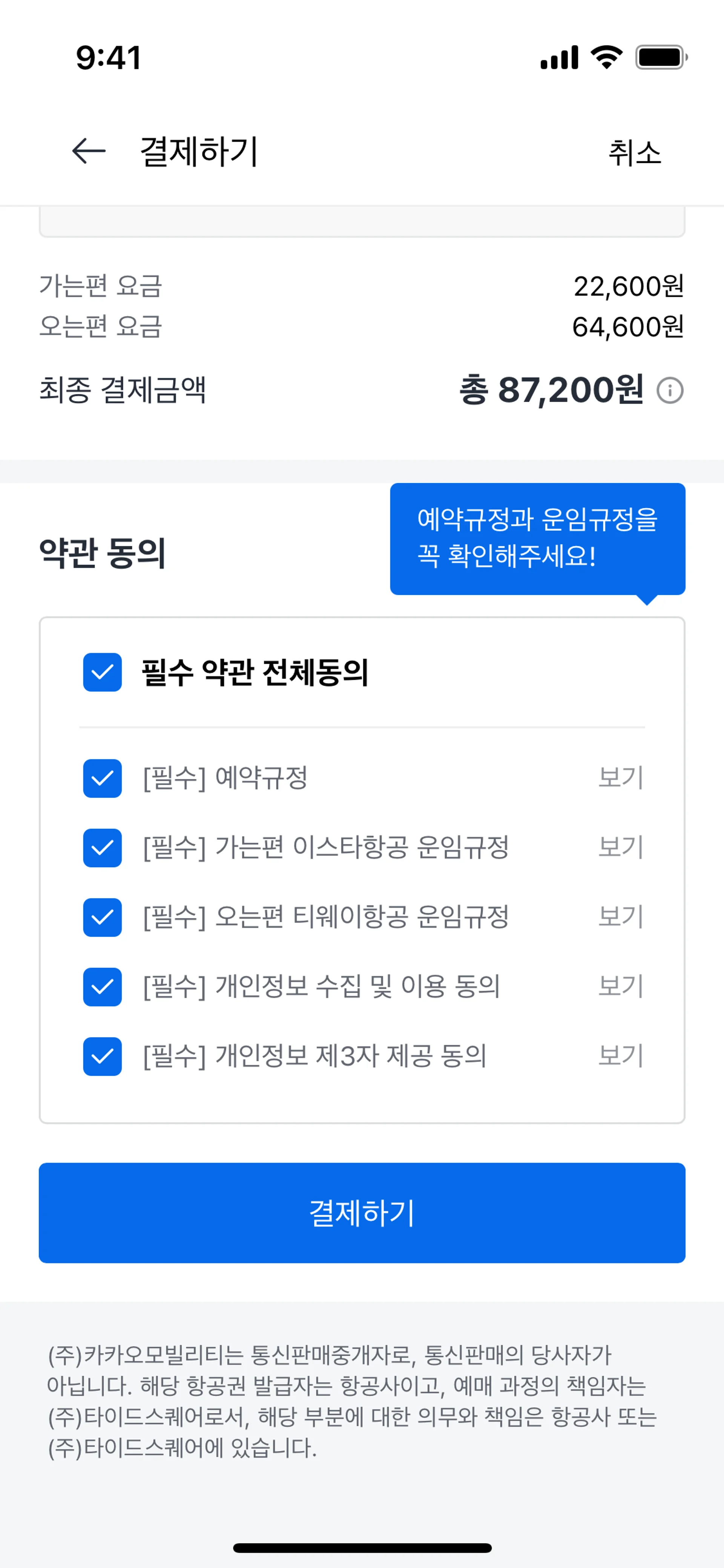Image resolution: width=724 pixels, height=1568 pixels.
Task: Tap the 취소 cancel button
Action: (634, 152)
